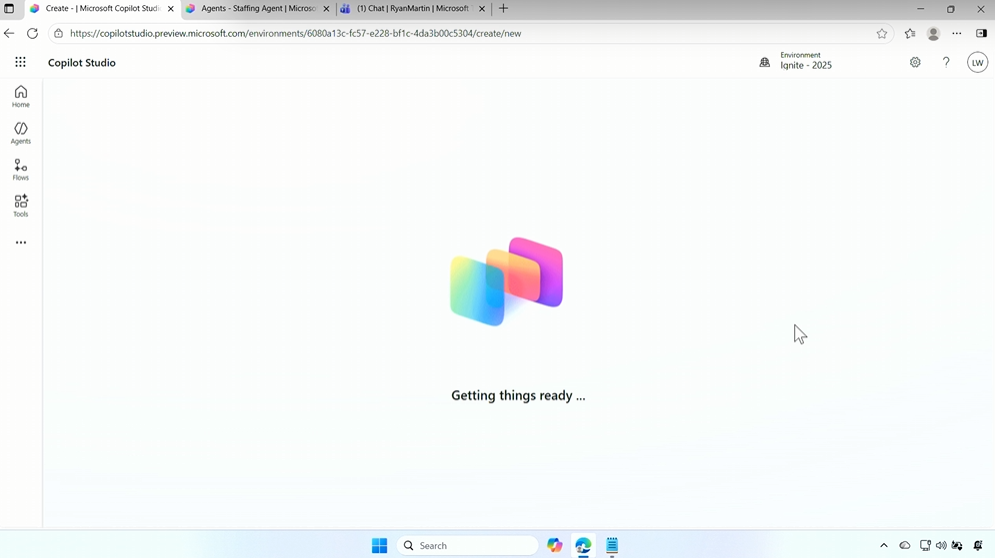The image size is (995, 558).
Task: Open the Environment Ignite - 2025 picker
Action: 796,61
